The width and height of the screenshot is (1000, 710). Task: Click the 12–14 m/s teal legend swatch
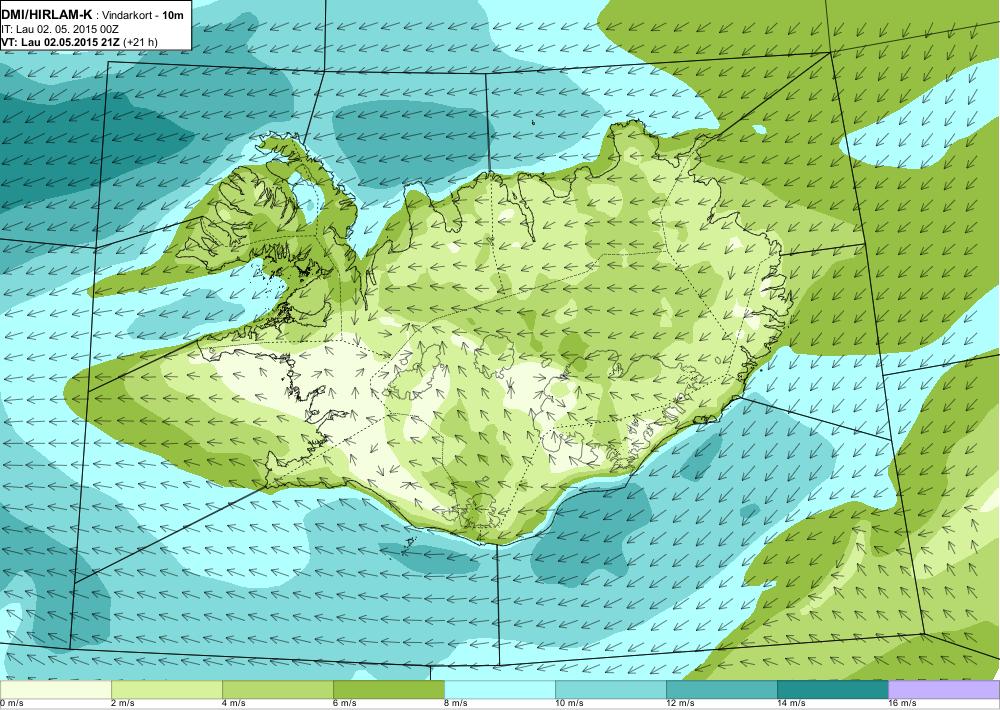click(721, 689)
